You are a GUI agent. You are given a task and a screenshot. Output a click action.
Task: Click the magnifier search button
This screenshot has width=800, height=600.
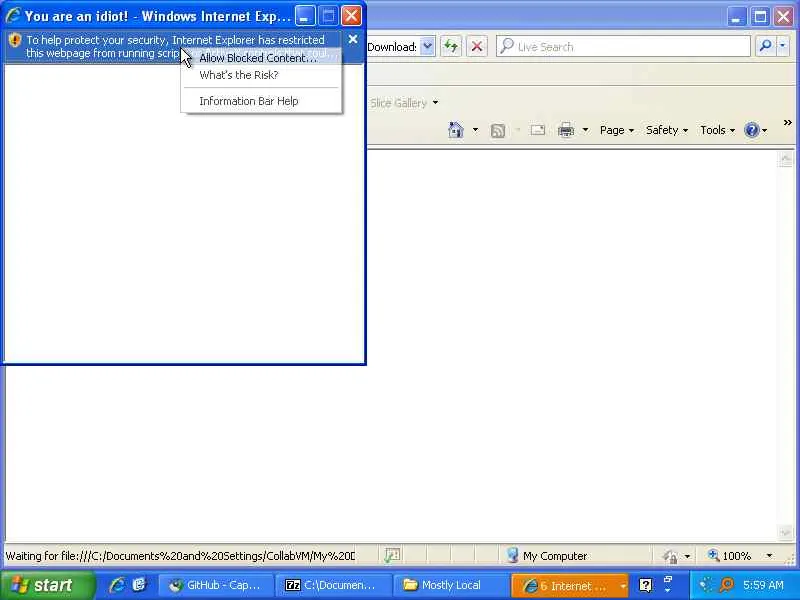pyautogui.click(x=765, y=46)
